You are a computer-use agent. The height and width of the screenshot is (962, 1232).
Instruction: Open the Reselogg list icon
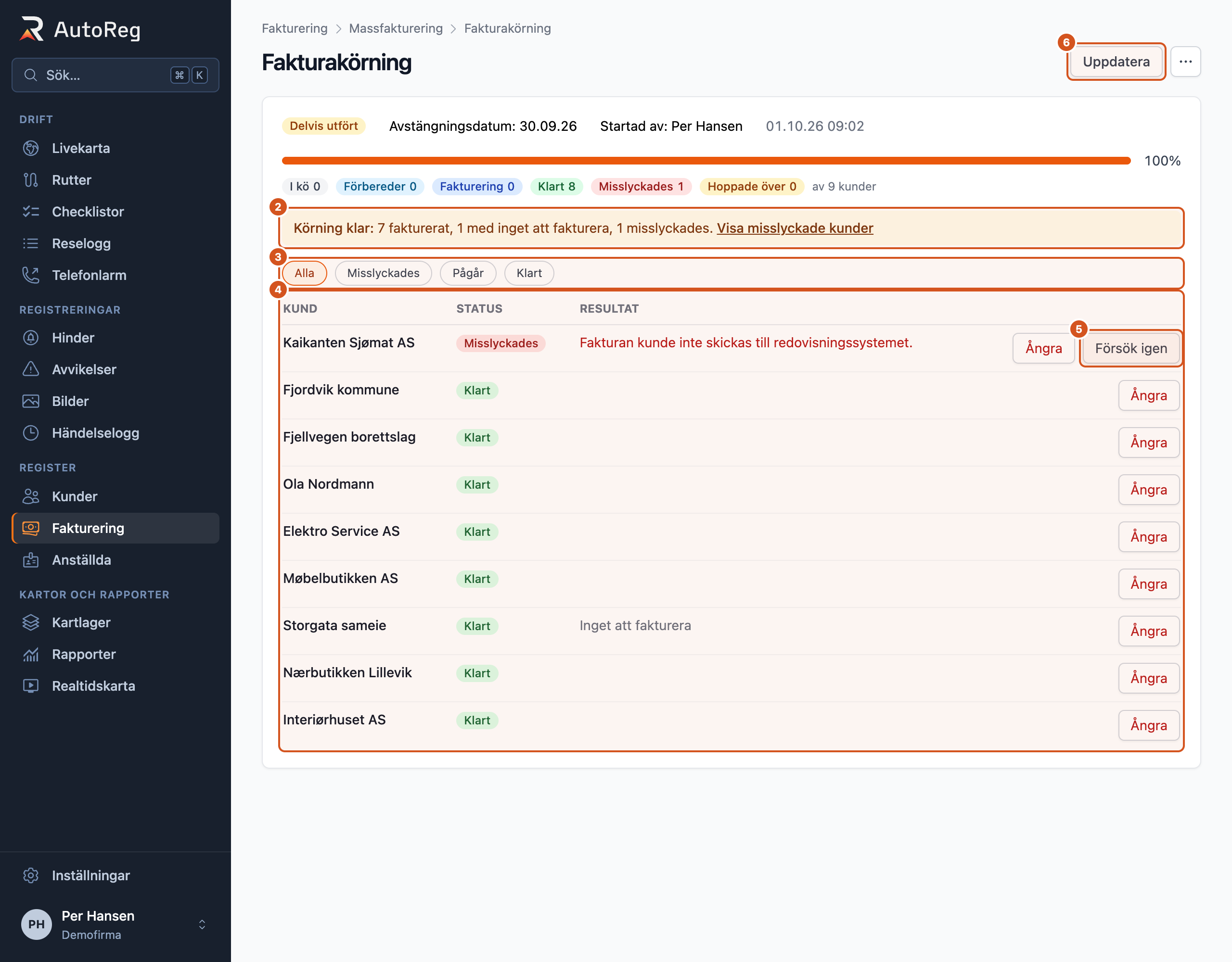tap(30, 243)
